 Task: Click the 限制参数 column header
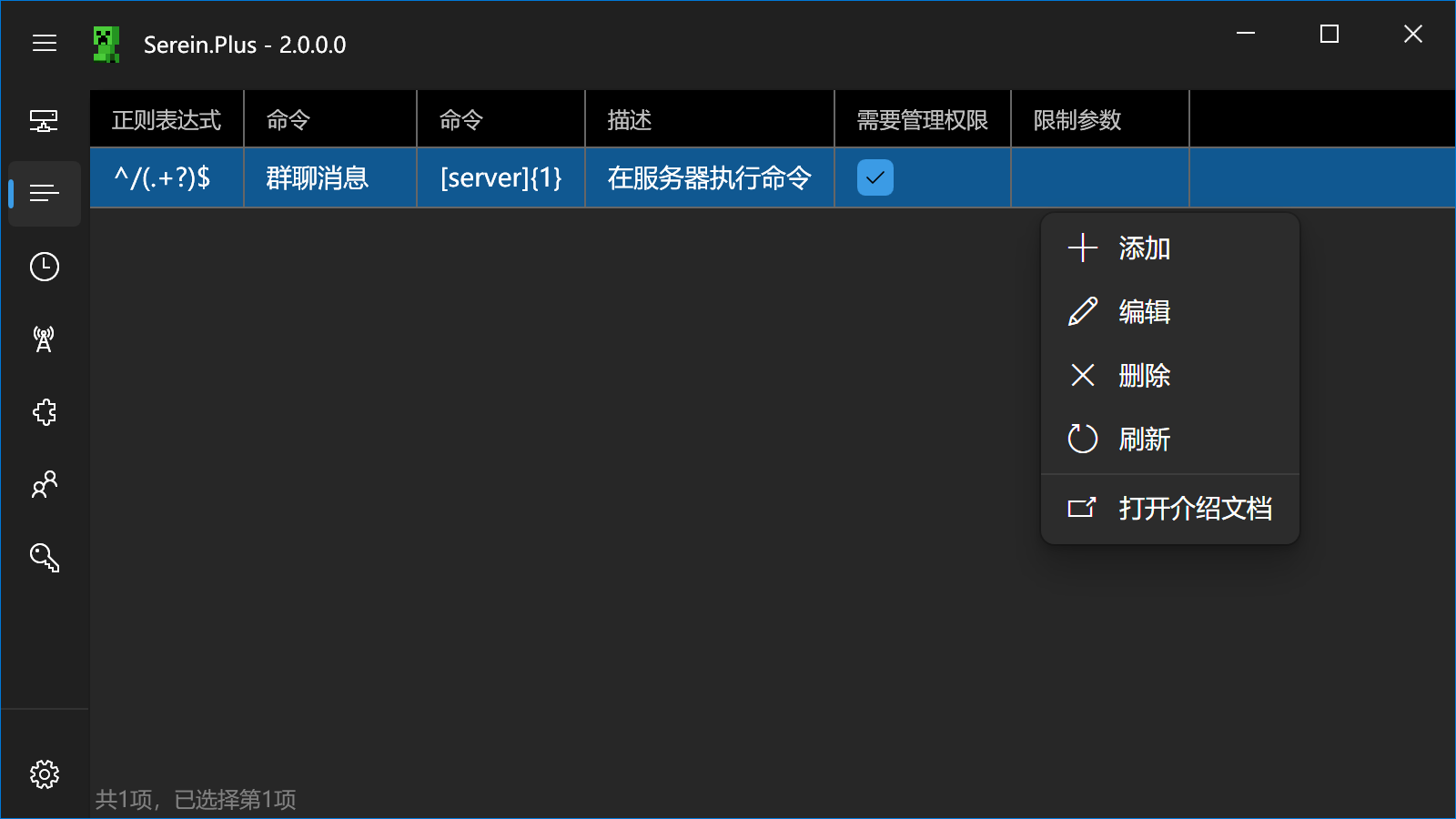click(x=1100, y=119)
